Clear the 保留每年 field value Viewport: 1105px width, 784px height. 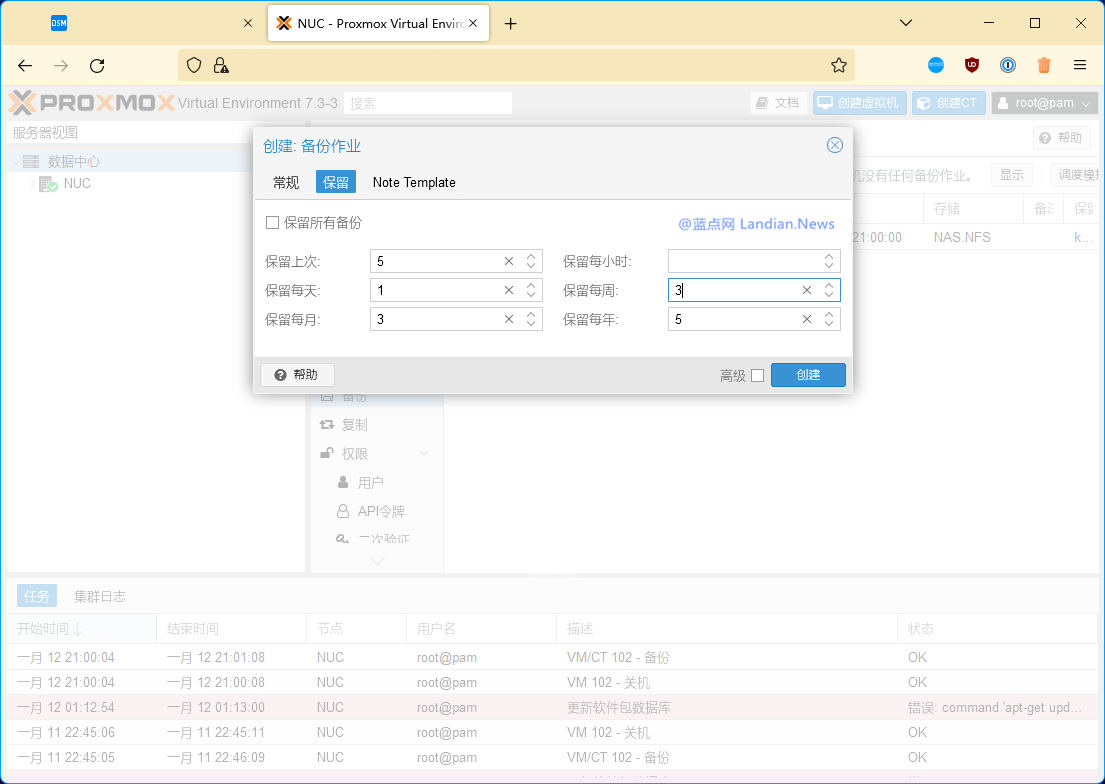[807, 320]
